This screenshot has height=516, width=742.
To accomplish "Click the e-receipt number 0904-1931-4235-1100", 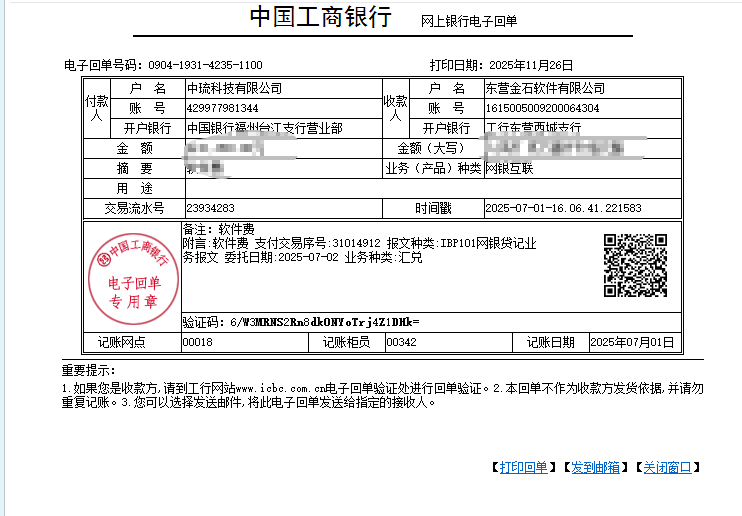I will click(x=204, y=65).
